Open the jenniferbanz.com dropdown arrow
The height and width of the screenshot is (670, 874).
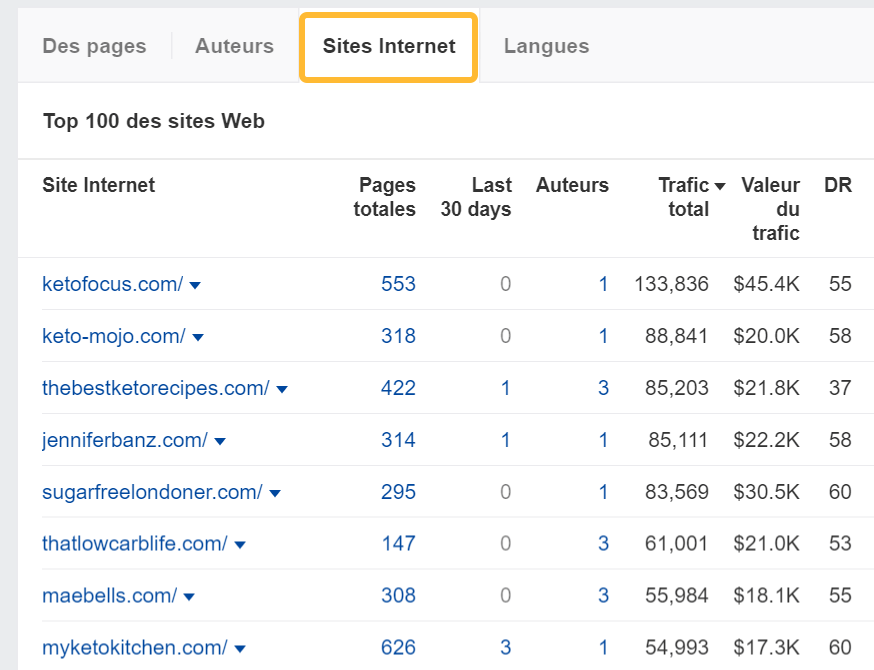click(x=219, y=441)
